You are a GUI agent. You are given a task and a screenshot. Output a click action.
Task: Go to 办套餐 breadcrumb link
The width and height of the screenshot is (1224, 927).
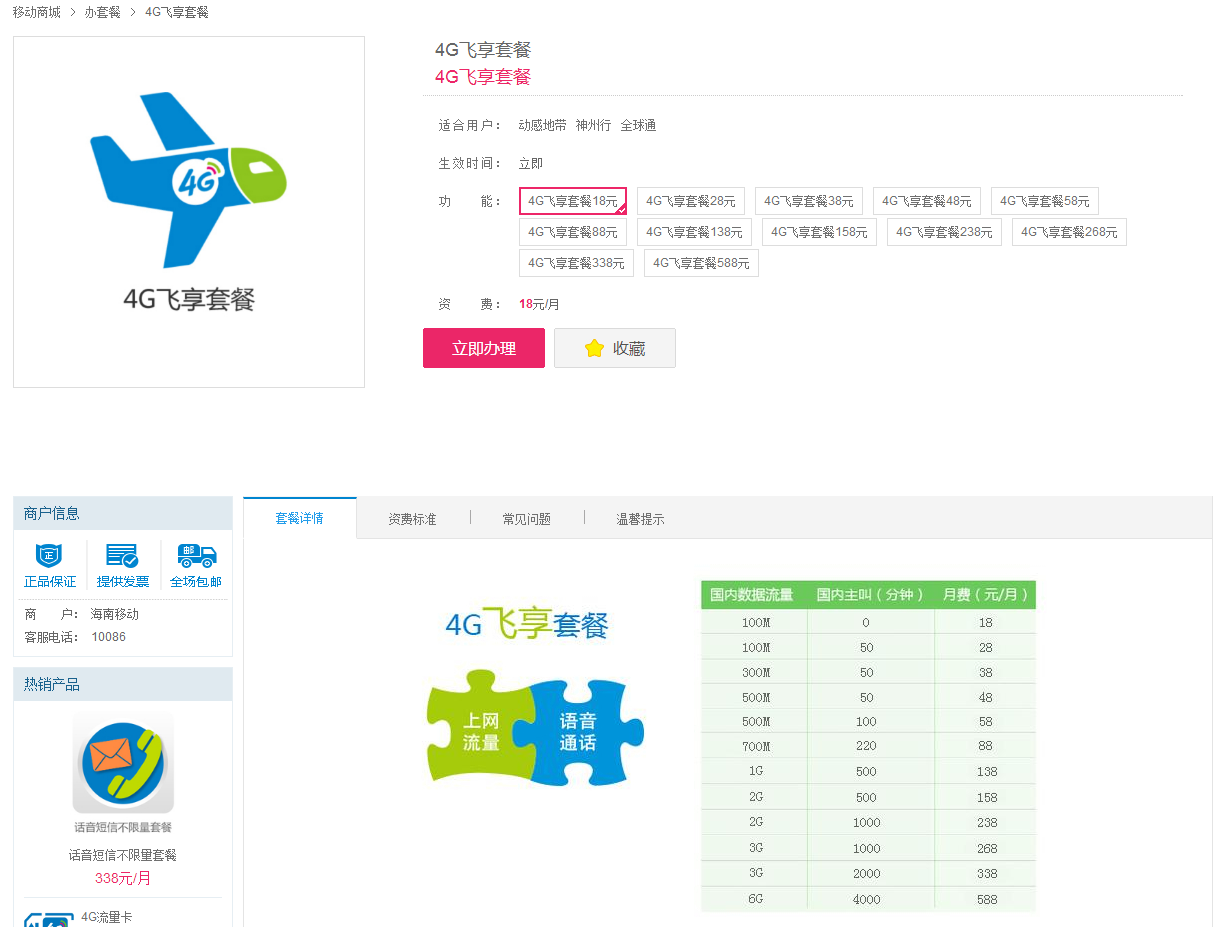click(102, 12)
